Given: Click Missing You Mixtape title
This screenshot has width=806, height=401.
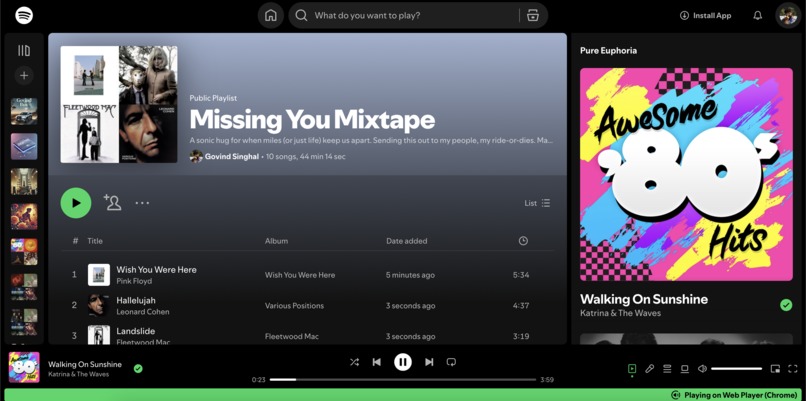Looking at the screenshot, I should [x=312, y=120].
